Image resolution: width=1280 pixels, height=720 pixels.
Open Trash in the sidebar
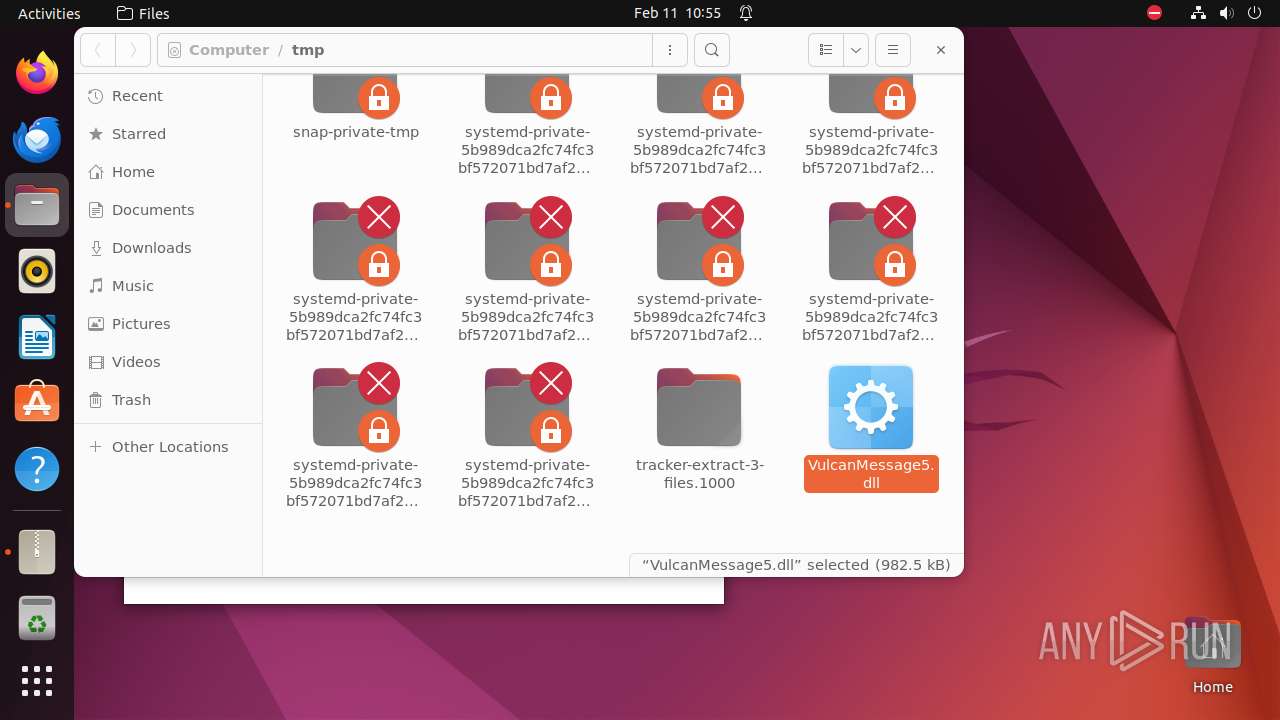[169, 400]
